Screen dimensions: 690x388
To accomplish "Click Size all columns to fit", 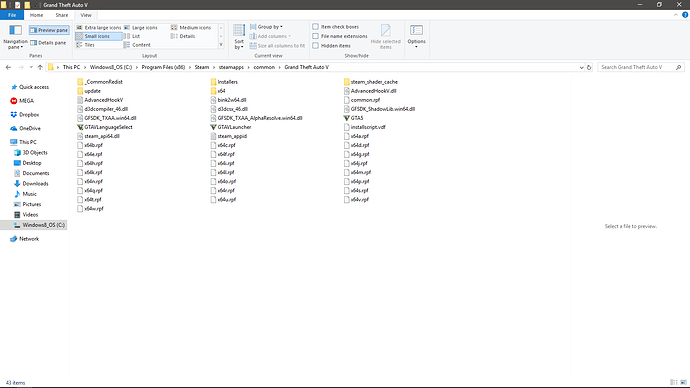I will point(277,46).
